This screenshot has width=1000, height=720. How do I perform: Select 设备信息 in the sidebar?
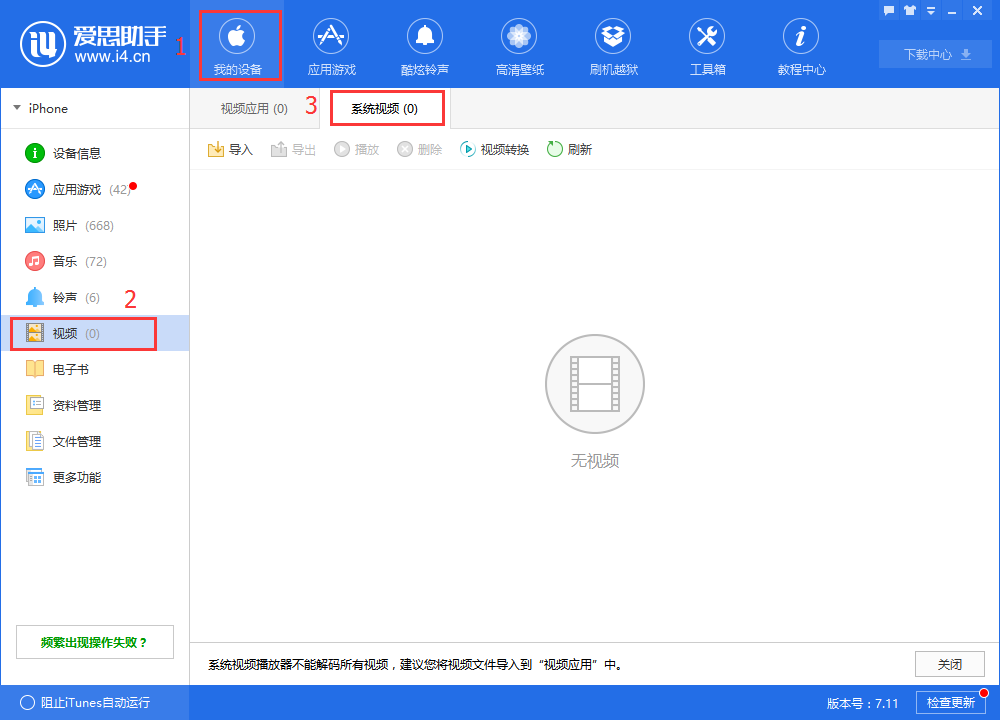(x=94, y=153)
